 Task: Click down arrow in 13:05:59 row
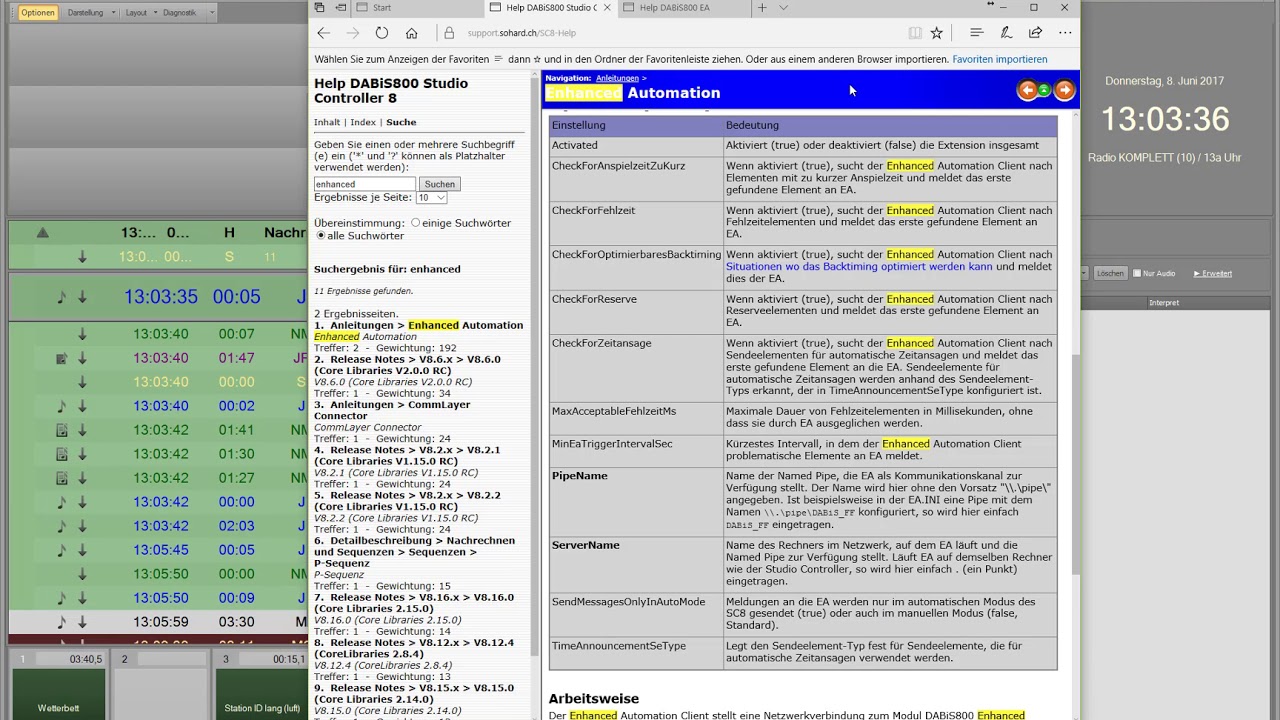tap(82, 622)
